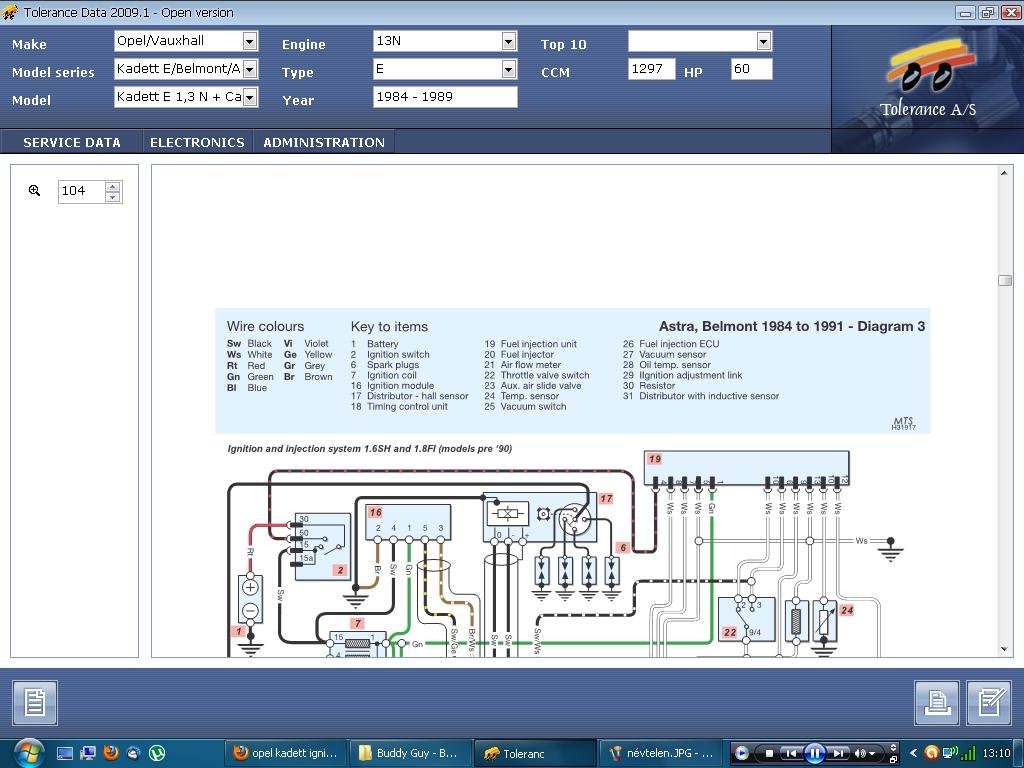Click the Next track button on the media toolbar
1024x768 pixels.
click(x=839, y=754)
